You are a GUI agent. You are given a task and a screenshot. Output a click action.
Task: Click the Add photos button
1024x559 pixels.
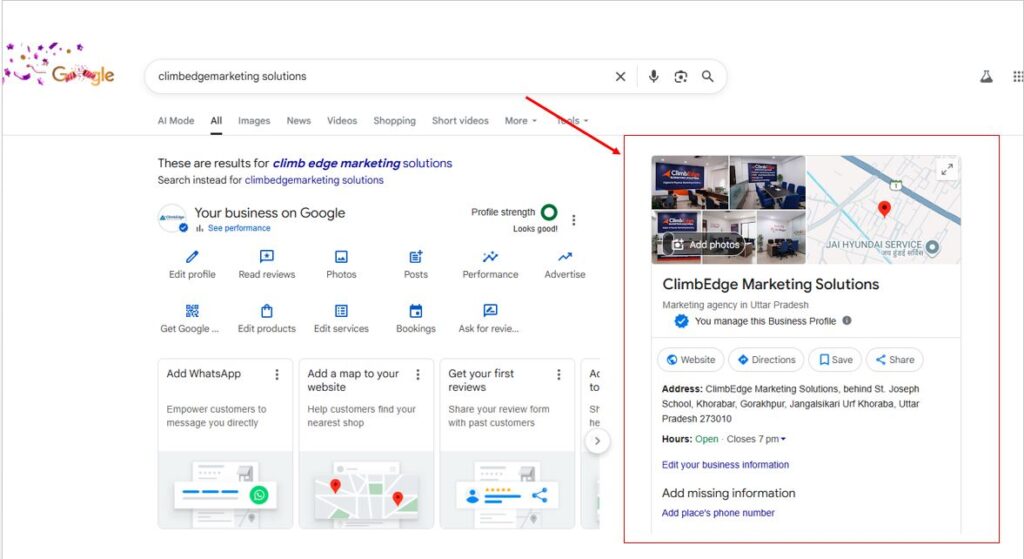point(705,244)
